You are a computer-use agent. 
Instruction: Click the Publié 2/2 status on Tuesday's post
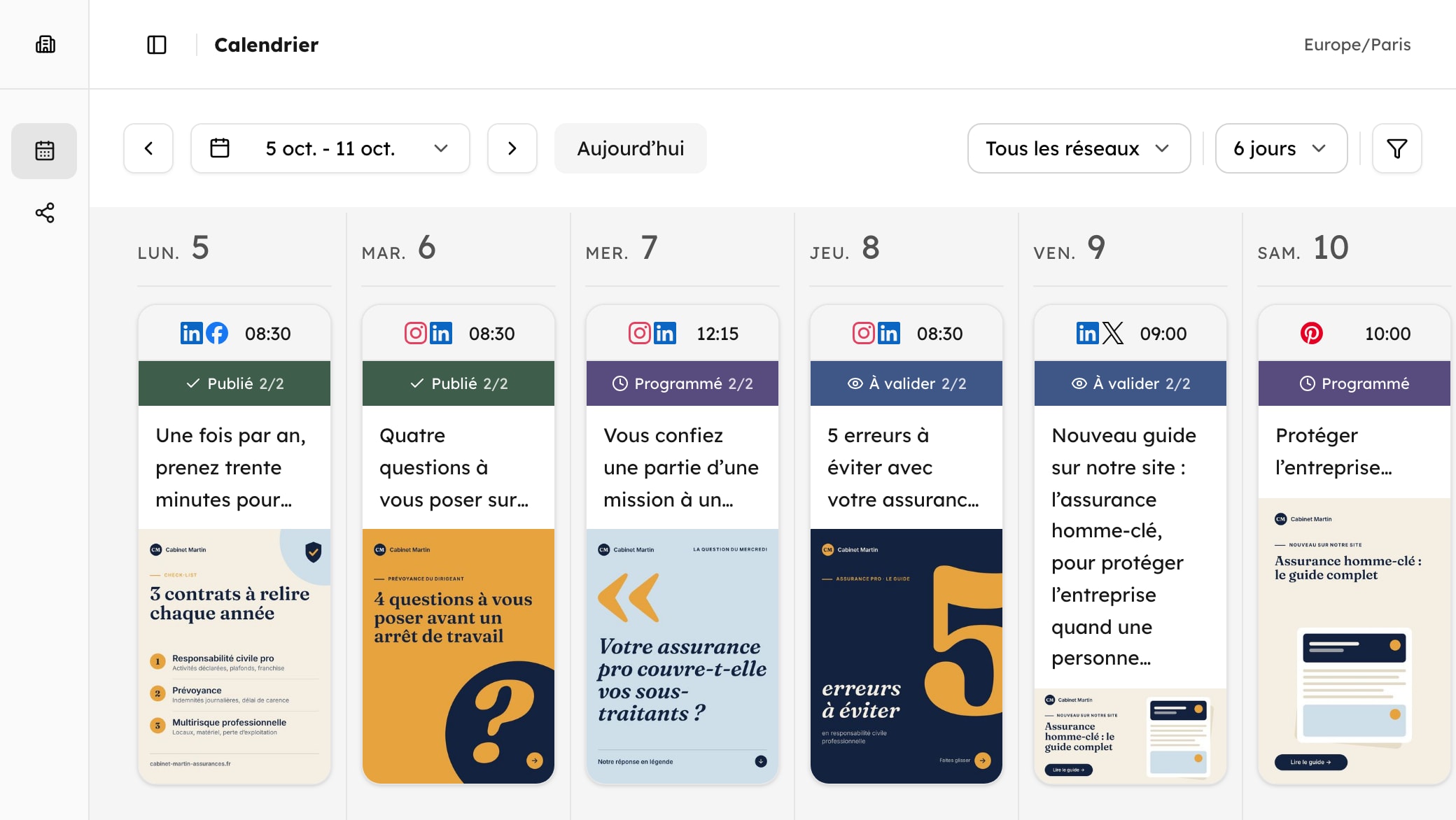[x=458, y=383]
